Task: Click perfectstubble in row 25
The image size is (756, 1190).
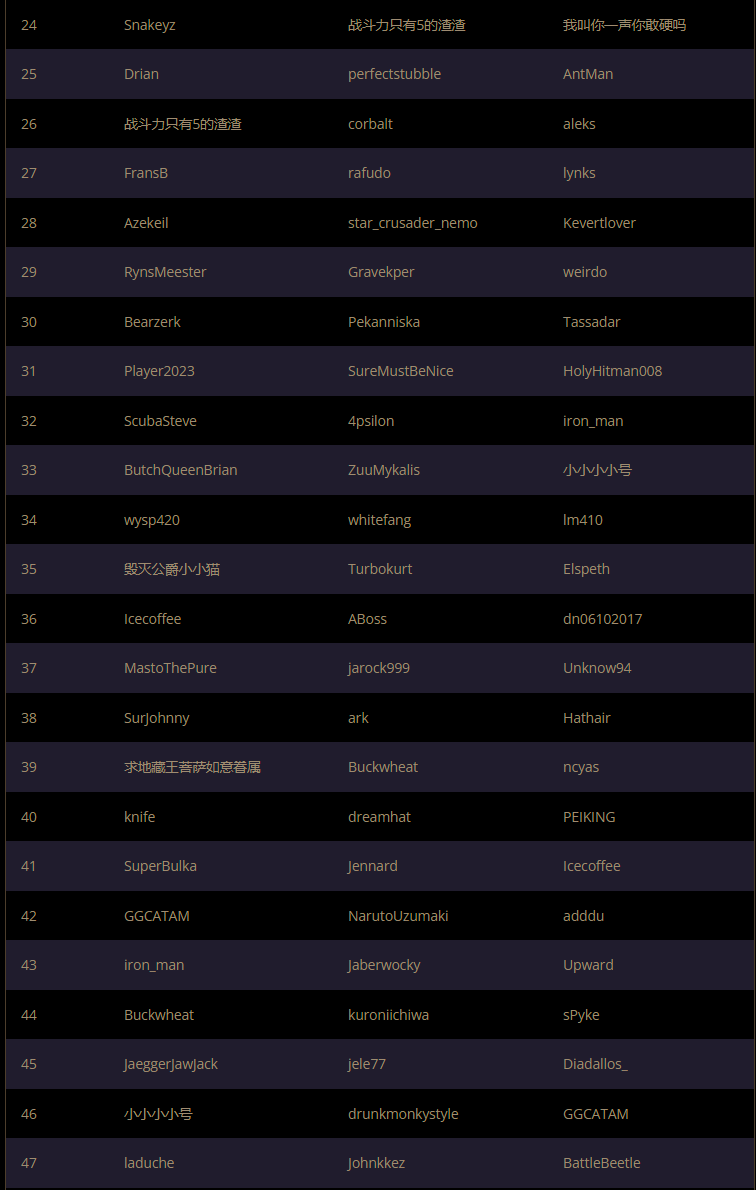Action: 394,74
